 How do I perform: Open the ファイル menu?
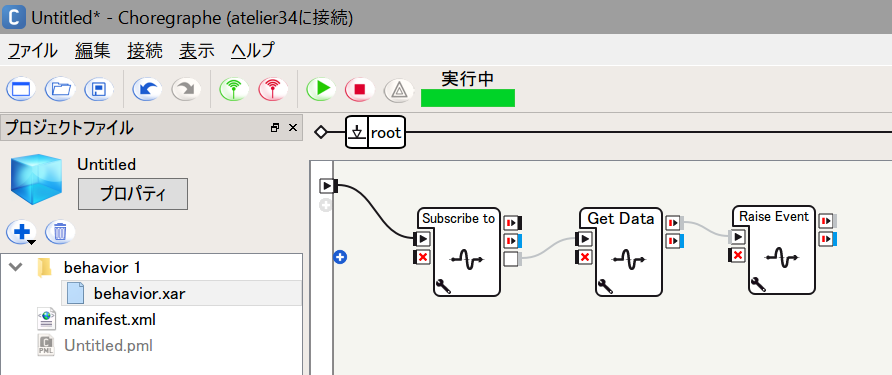pos(32,51)
